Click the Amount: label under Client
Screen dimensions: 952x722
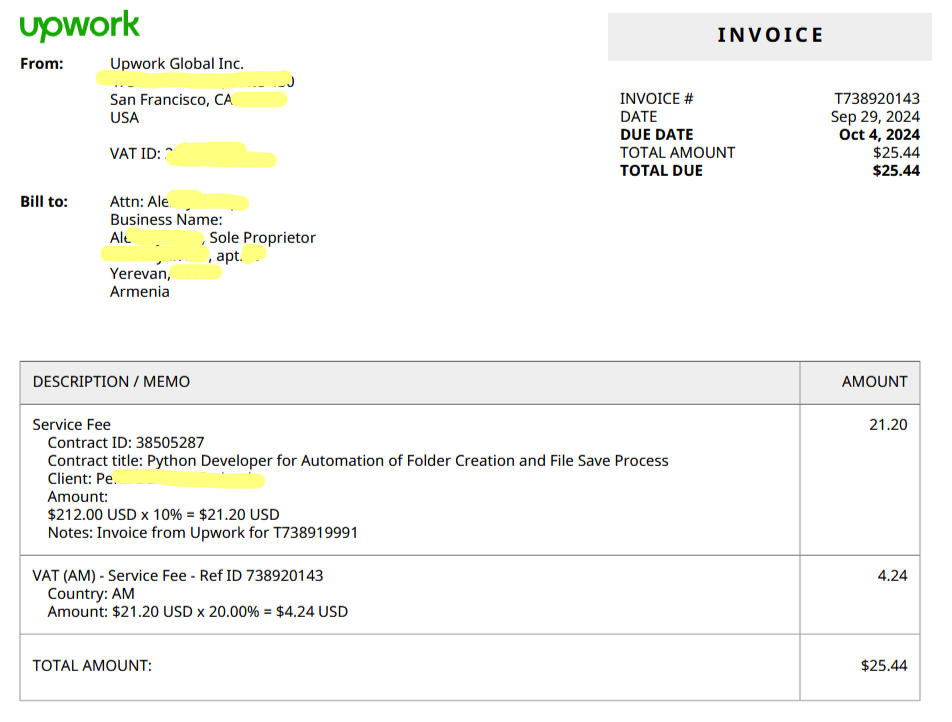coord(78,497)
